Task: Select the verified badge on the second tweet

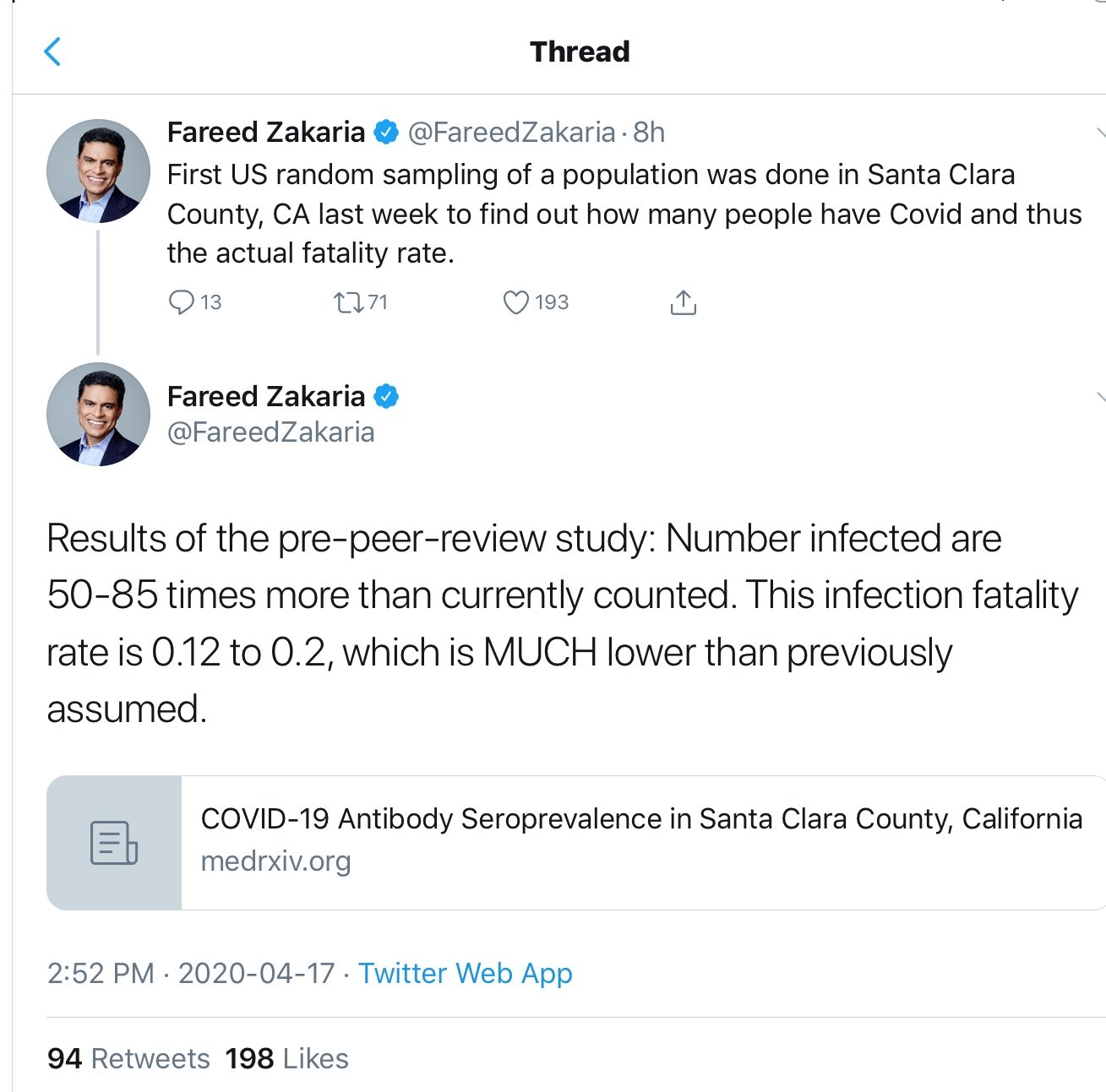Action: (386, 396)
